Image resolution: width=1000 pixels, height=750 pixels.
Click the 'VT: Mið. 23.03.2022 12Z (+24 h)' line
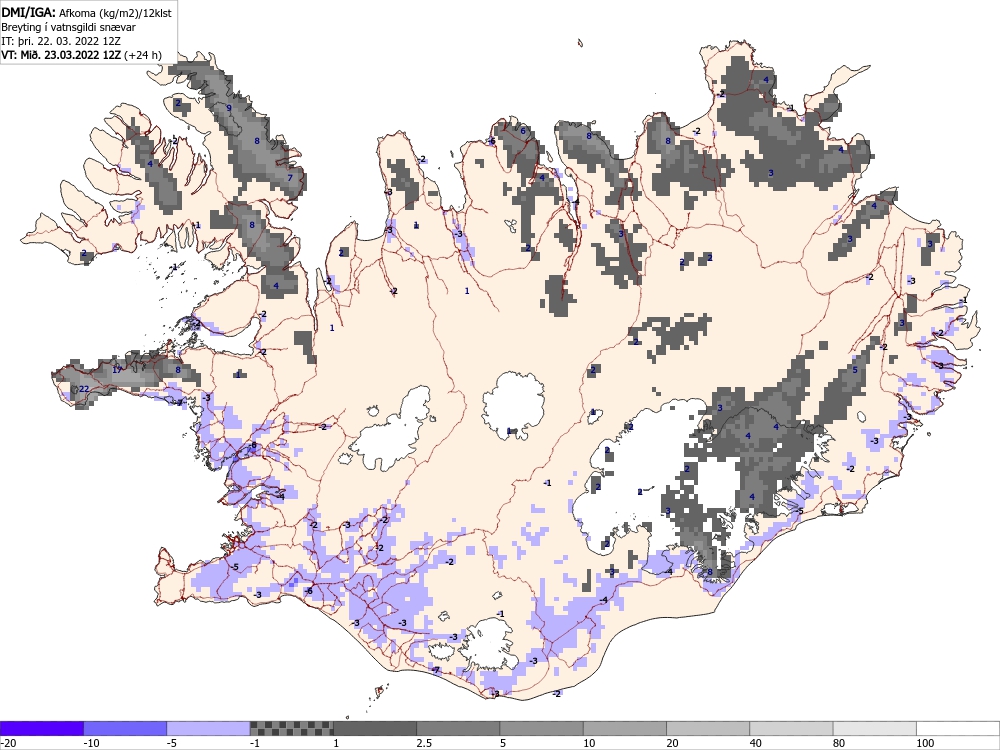point(81,55)
